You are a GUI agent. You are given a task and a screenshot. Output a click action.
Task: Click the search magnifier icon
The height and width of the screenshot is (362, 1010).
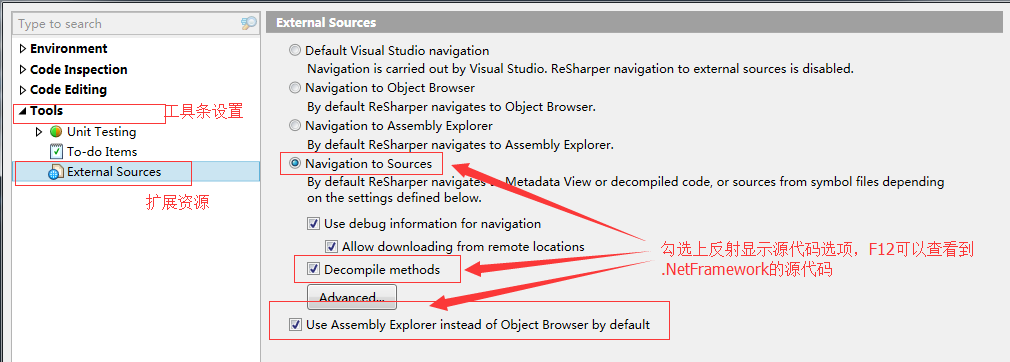point(248,24)
